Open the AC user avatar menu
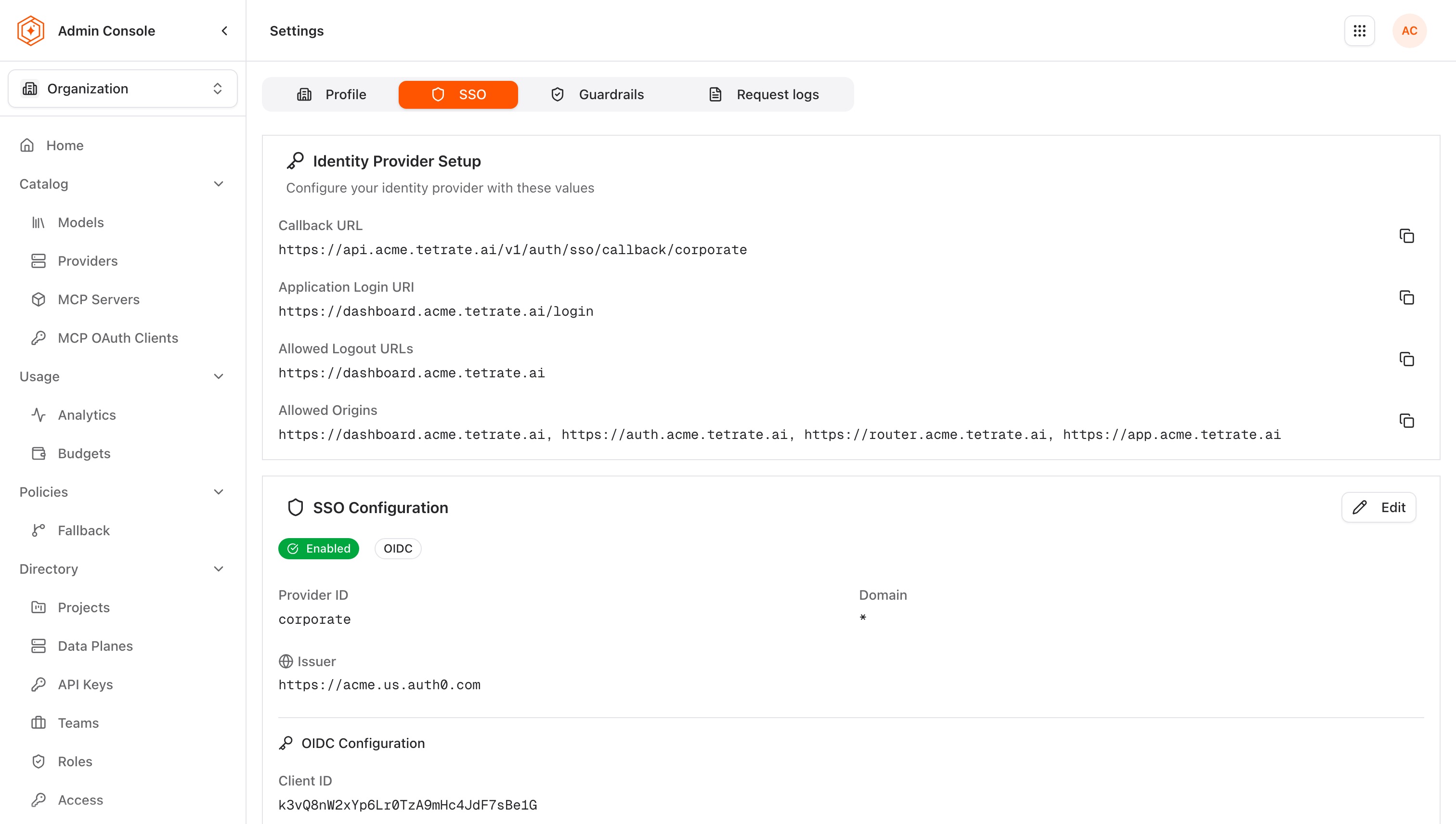1456x824 pixels. pyautogui.click(x=1410, y=30)
